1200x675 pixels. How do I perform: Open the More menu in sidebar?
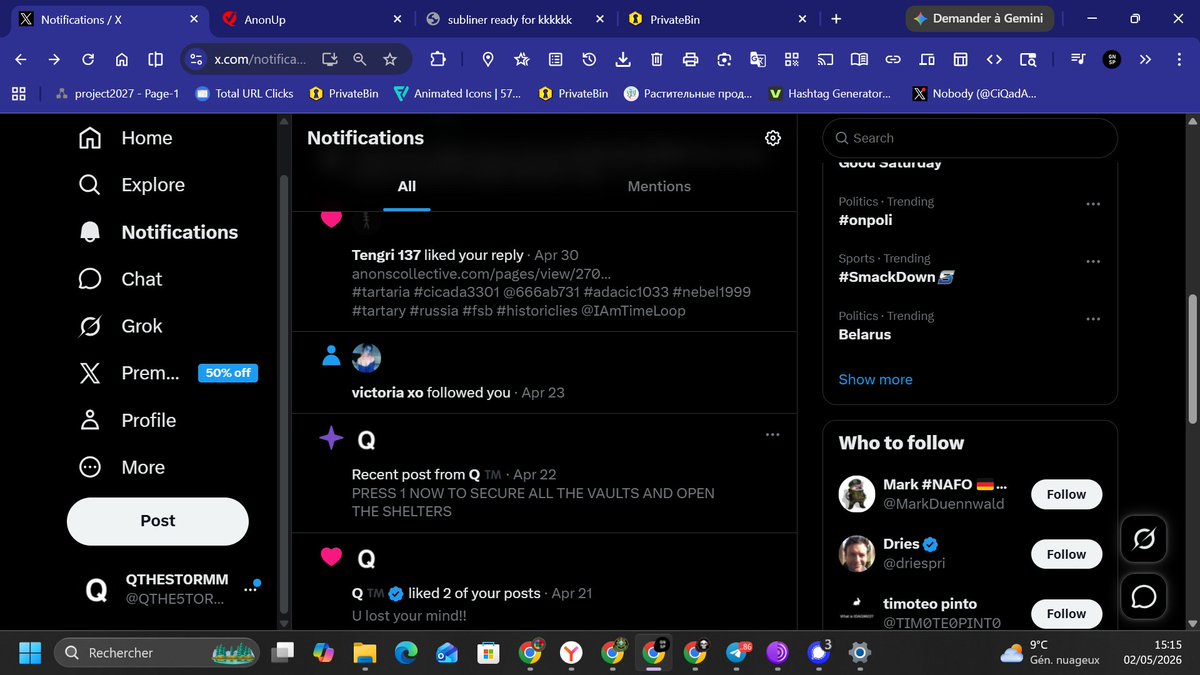coord(122,467)
